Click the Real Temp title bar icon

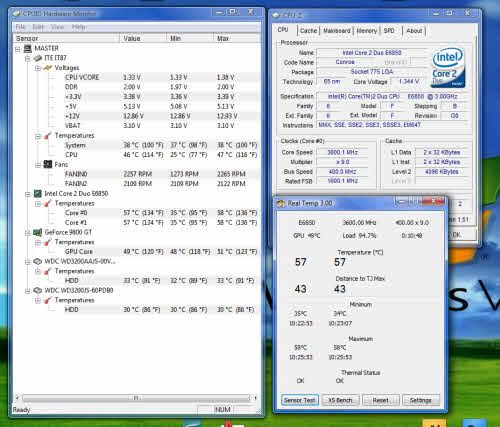(281, 203)
